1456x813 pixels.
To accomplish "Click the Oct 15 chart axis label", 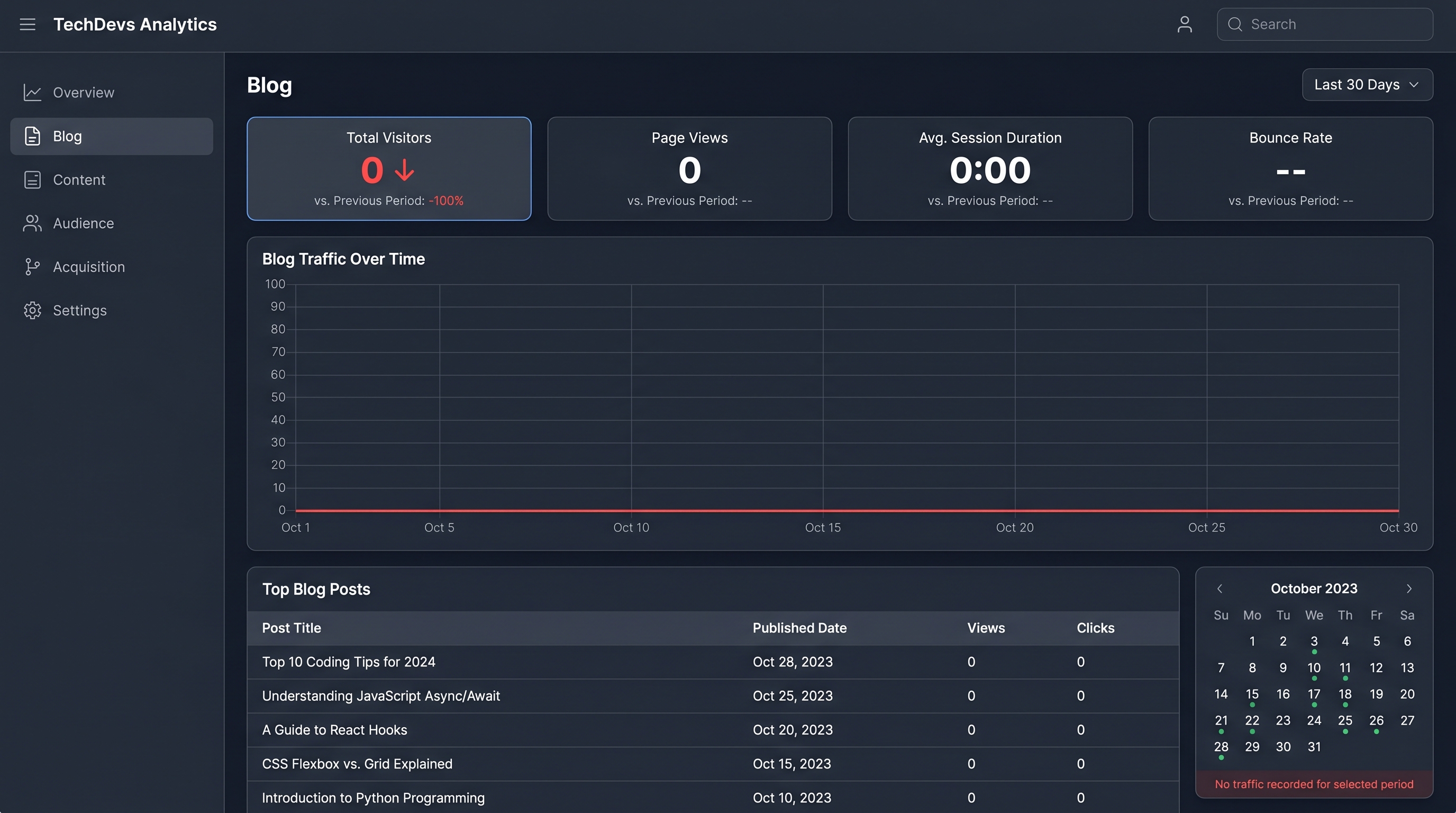I will point(822,528).
